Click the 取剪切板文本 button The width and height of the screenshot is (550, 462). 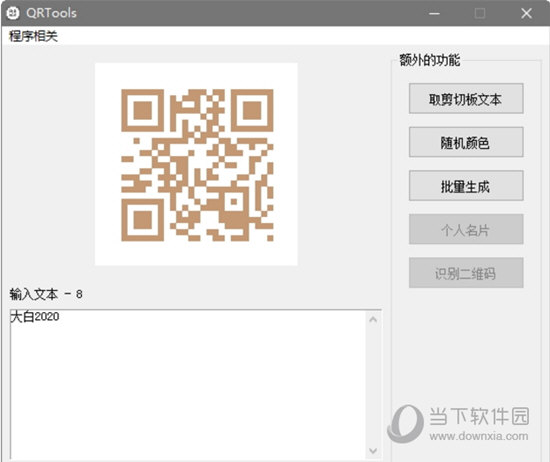(466, 99)
